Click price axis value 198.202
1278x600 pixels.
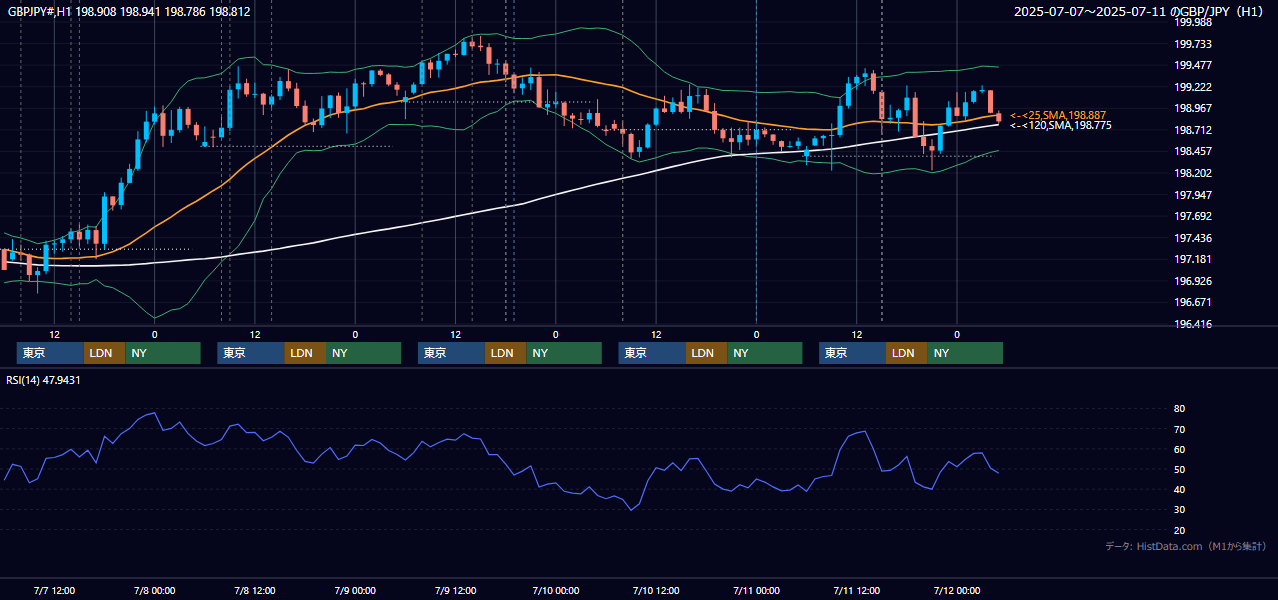click(1193, 173)
